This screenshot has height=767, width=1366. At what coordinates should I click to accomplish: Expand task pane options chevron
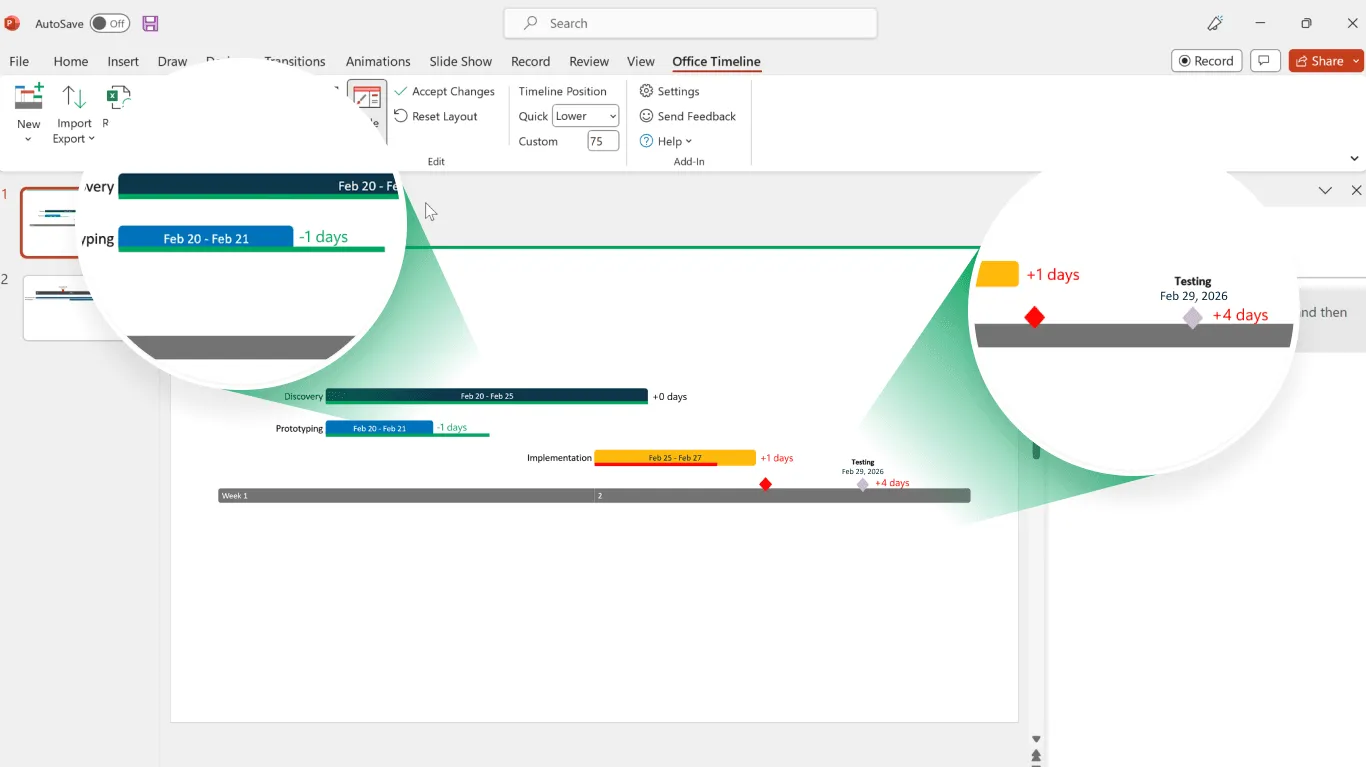[1325, 190]
